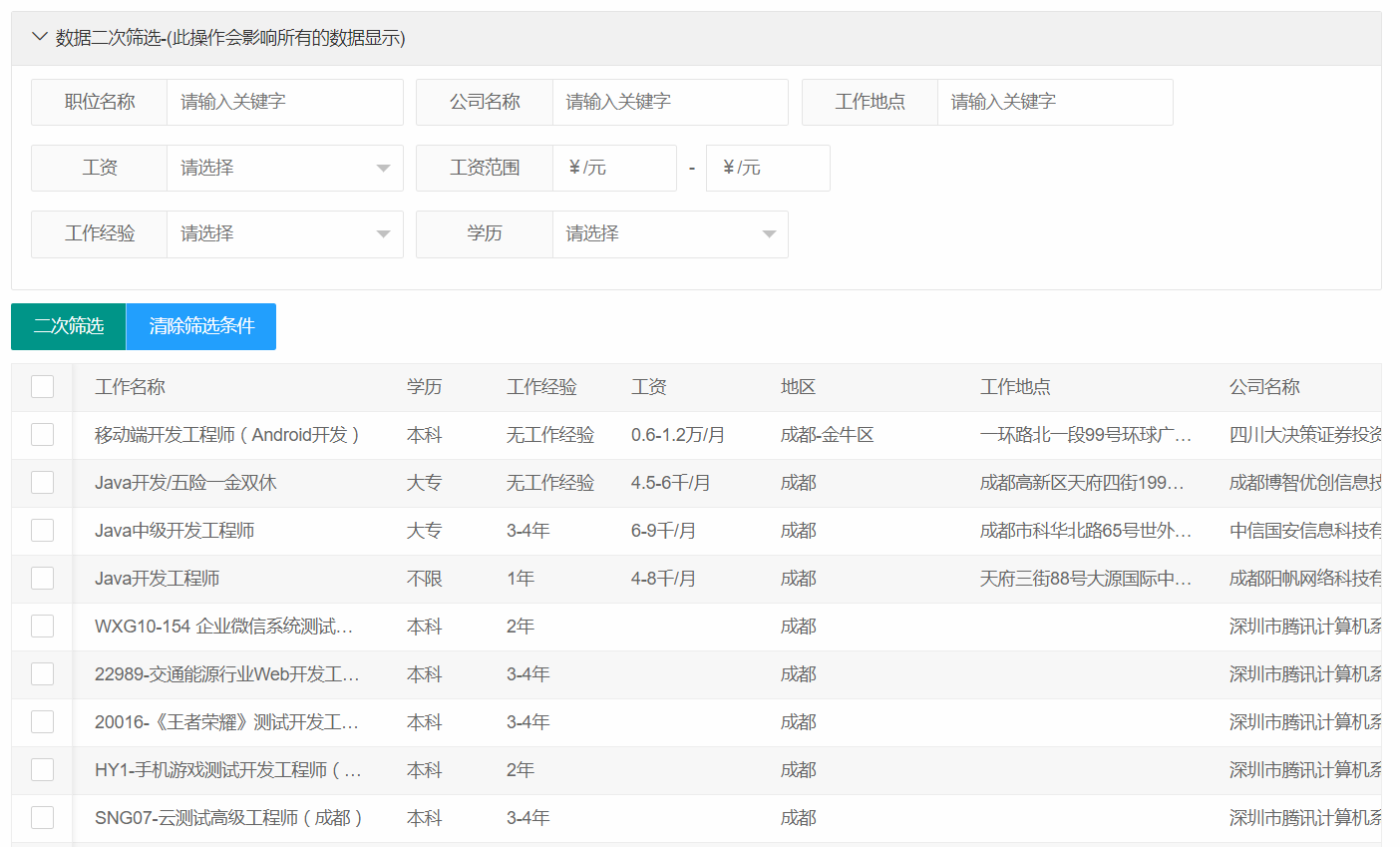Select job title HY1-手机游戏测试开发工程师
1400x847 pixels.
click(228, 770)
